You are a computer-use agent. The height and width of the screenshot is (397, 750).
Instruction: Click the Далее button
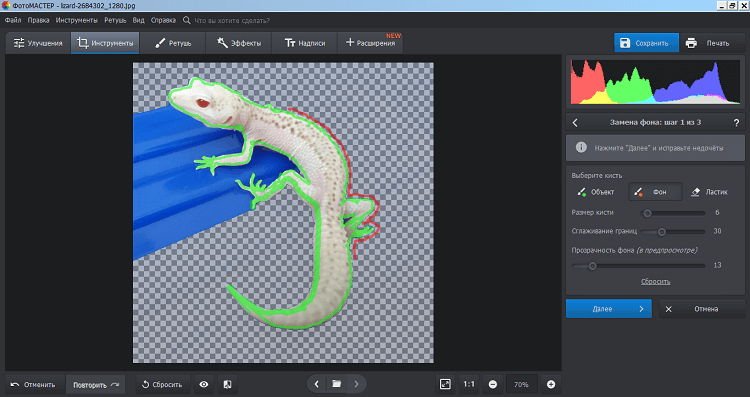pos(608,309)
